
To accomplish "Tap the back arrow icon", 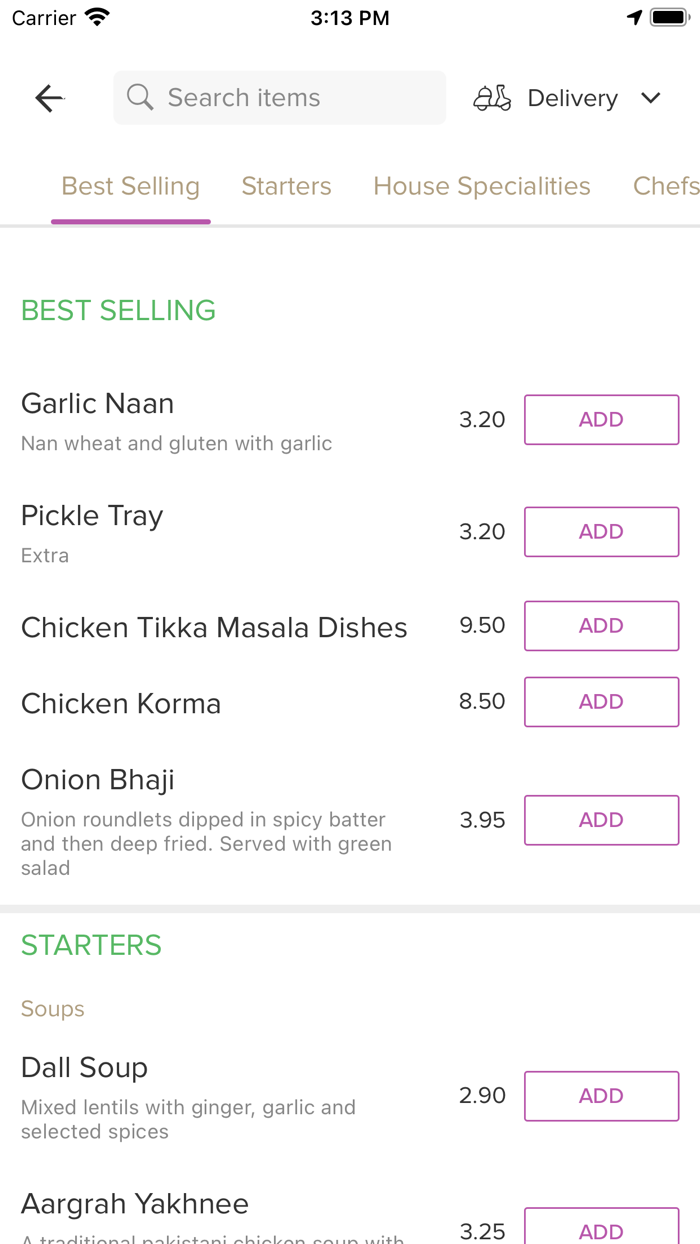I will 49,98.
